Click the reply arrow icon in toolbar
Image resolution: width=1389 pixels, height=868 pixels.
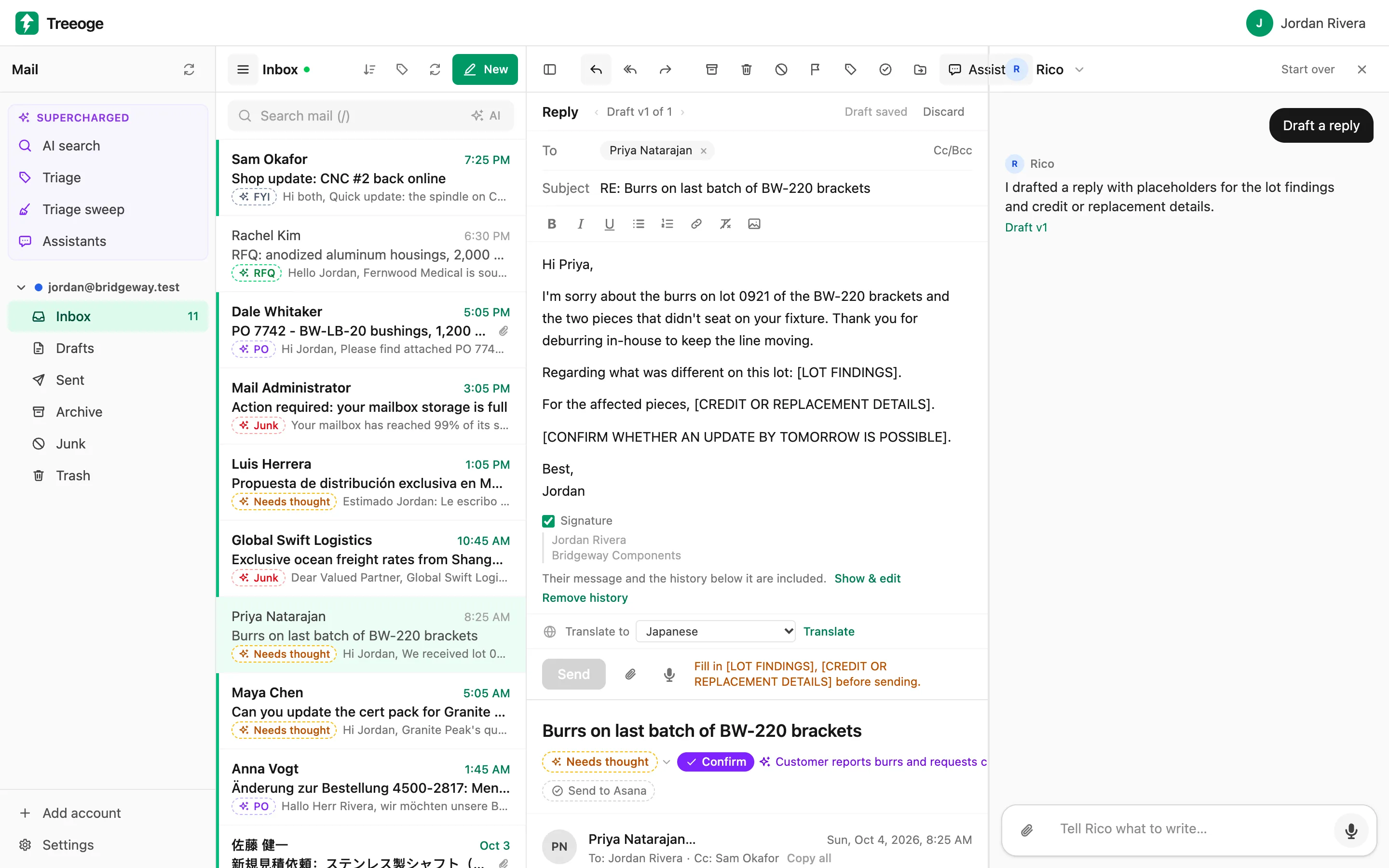(x=596, y=69)
